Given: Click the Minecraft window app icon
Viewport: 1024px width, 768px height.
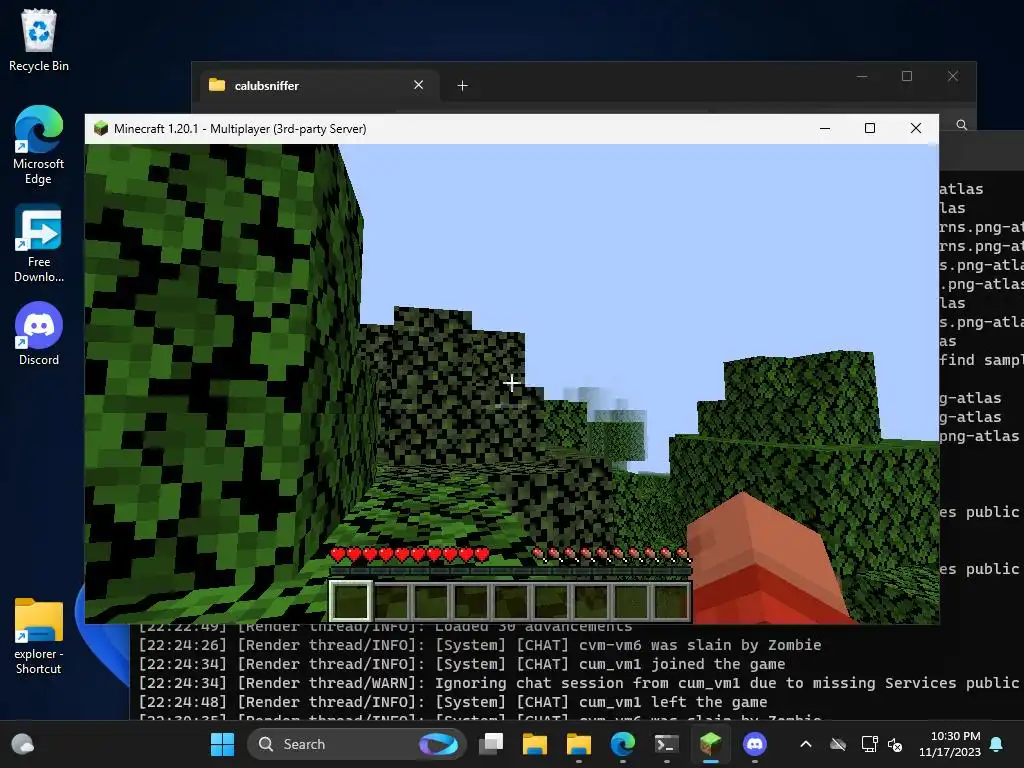Looking at the screenshot, I should [101, 128].
